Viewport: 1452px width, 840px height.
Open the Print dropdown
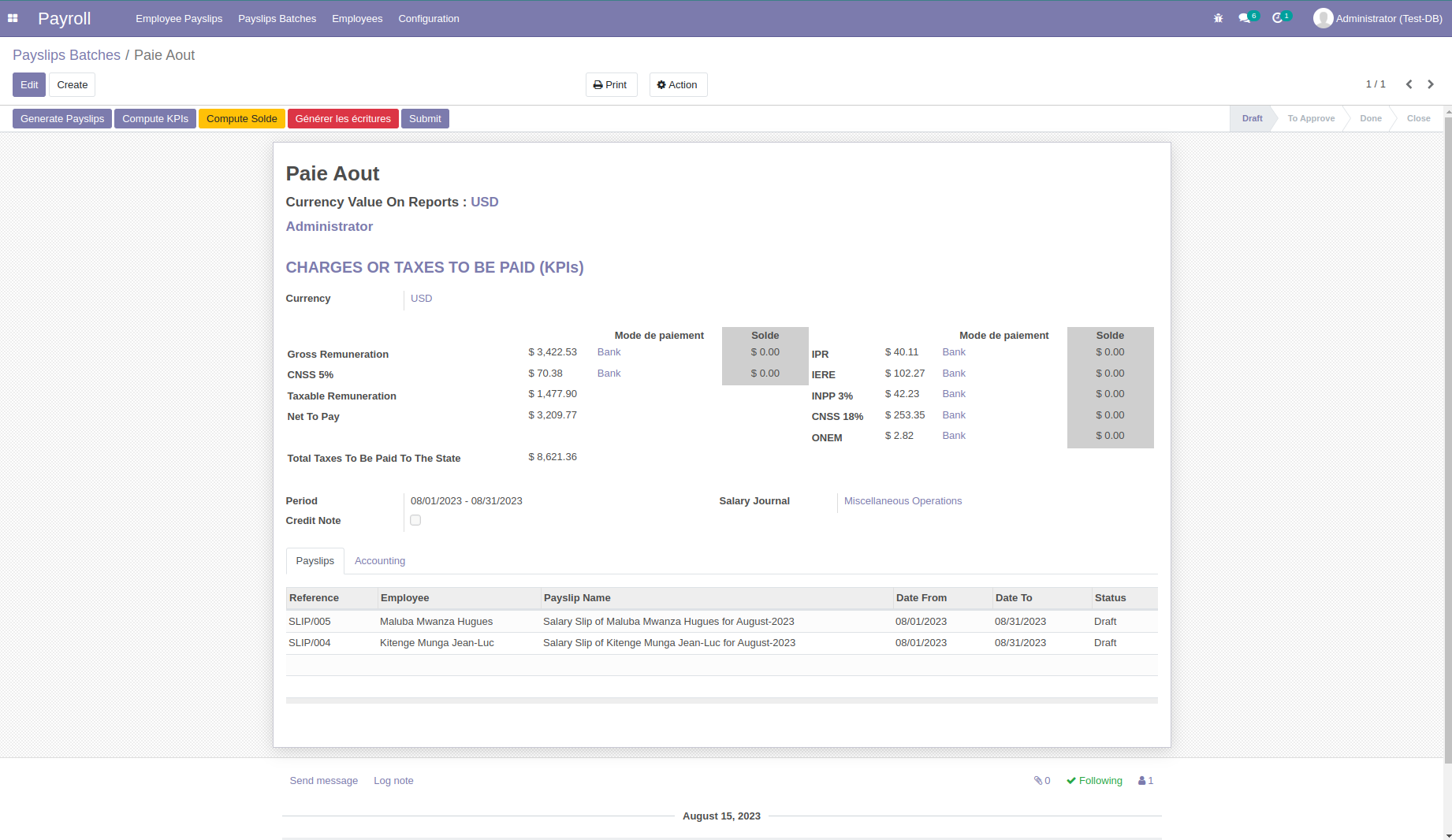pos(611,85)
